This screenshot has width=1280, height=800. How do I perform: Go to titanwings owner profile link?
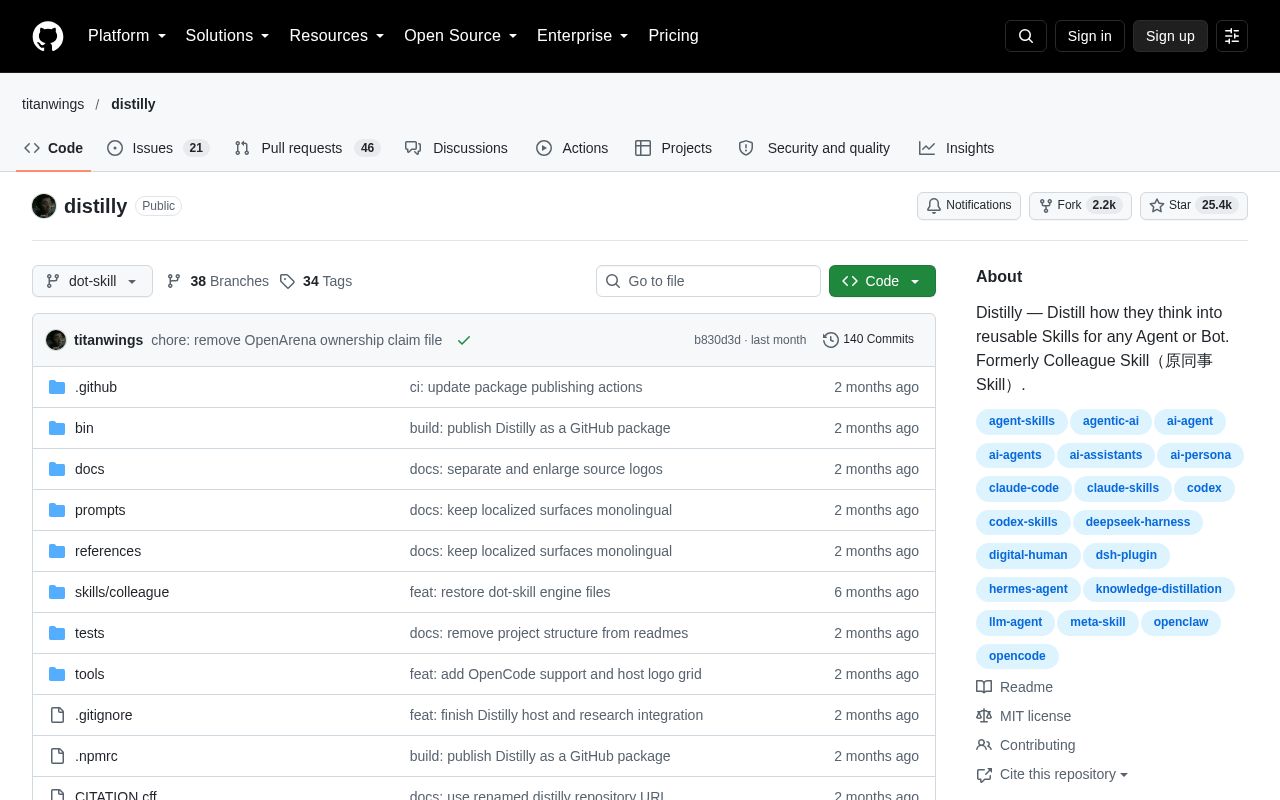tap(53, 104)
